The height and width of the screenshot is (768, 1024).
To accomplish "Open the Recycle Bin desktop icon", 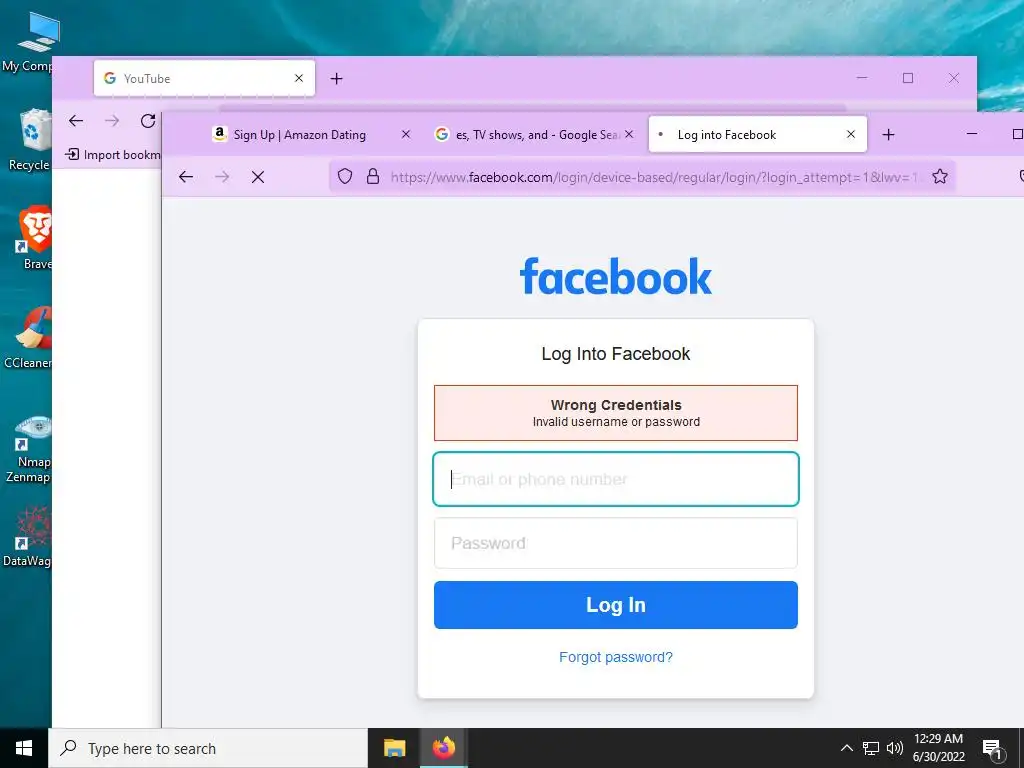I will click(29, 140).
